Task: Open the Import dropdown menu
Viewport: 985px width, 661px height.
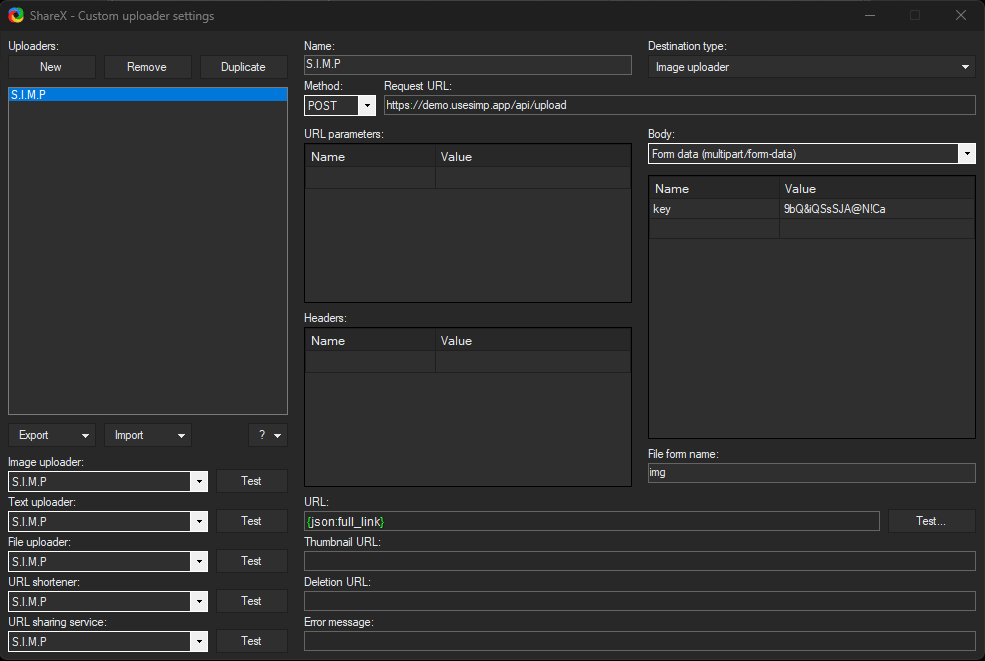Action: (x=147, y=435)
